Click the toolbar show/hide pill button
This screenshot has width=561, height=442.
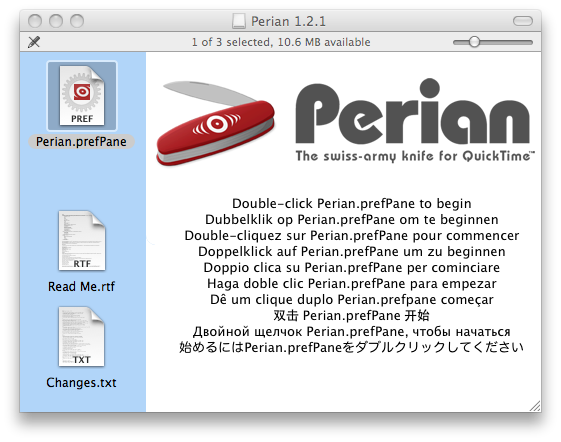point(523,21)
